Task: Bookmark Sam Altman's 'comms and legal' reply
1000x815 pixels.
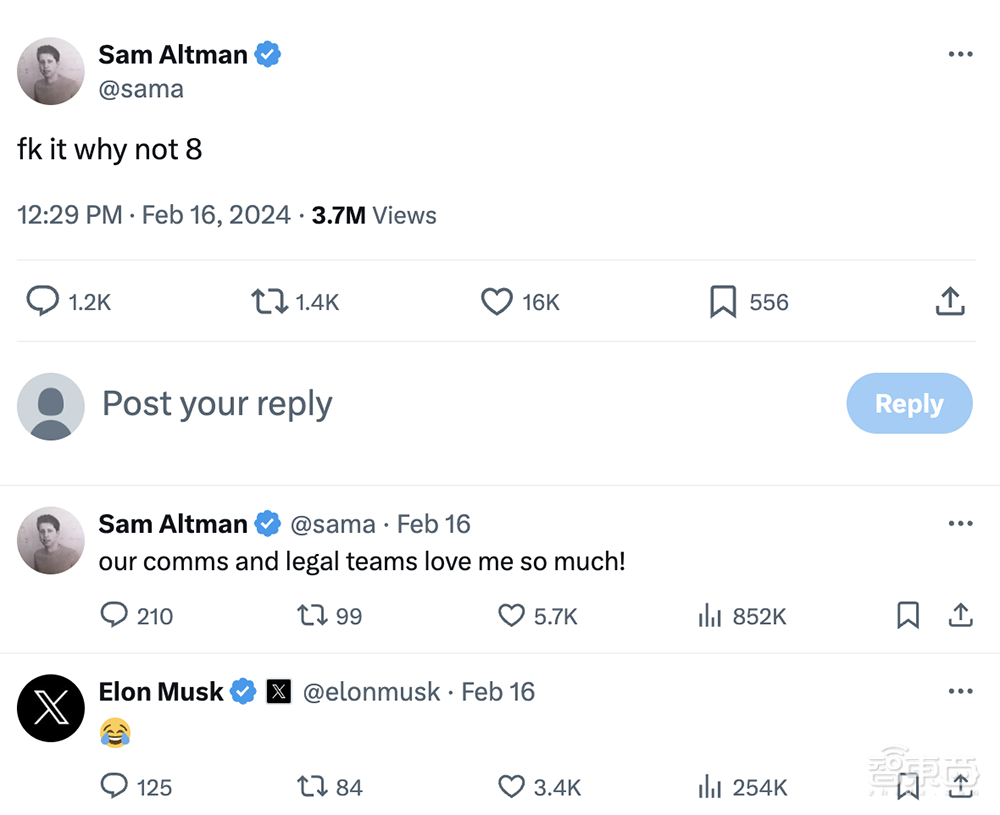Action: click(908, 615)
